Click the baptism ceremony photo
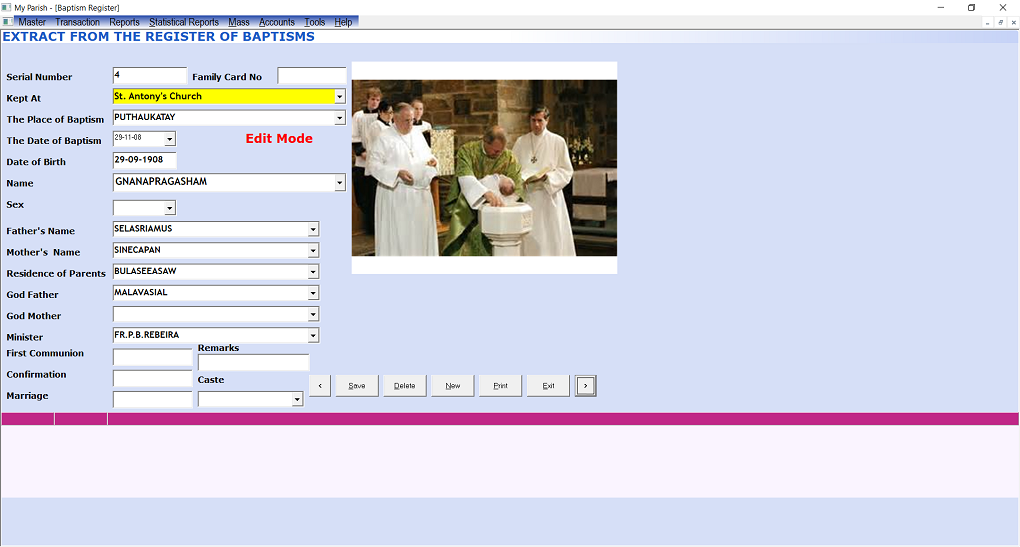The width and height of the screenshot is (1020, 547). [484, 167]
